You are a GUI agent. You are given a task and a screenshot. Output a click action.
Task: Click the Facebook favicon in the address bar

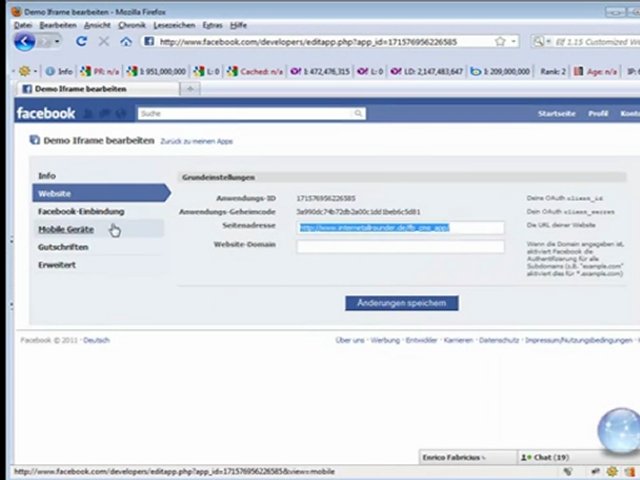tap(149, 41)
